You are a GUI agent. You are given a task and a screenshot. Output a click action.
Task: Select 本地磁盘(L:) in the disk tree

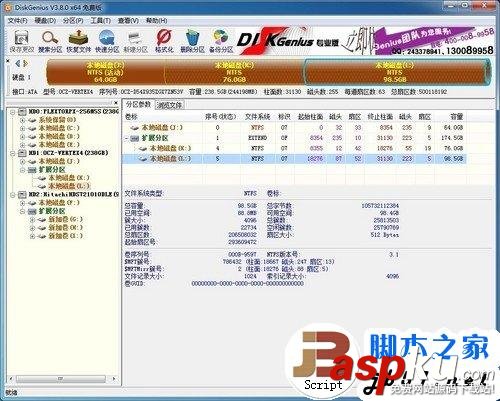coord(69,186)
